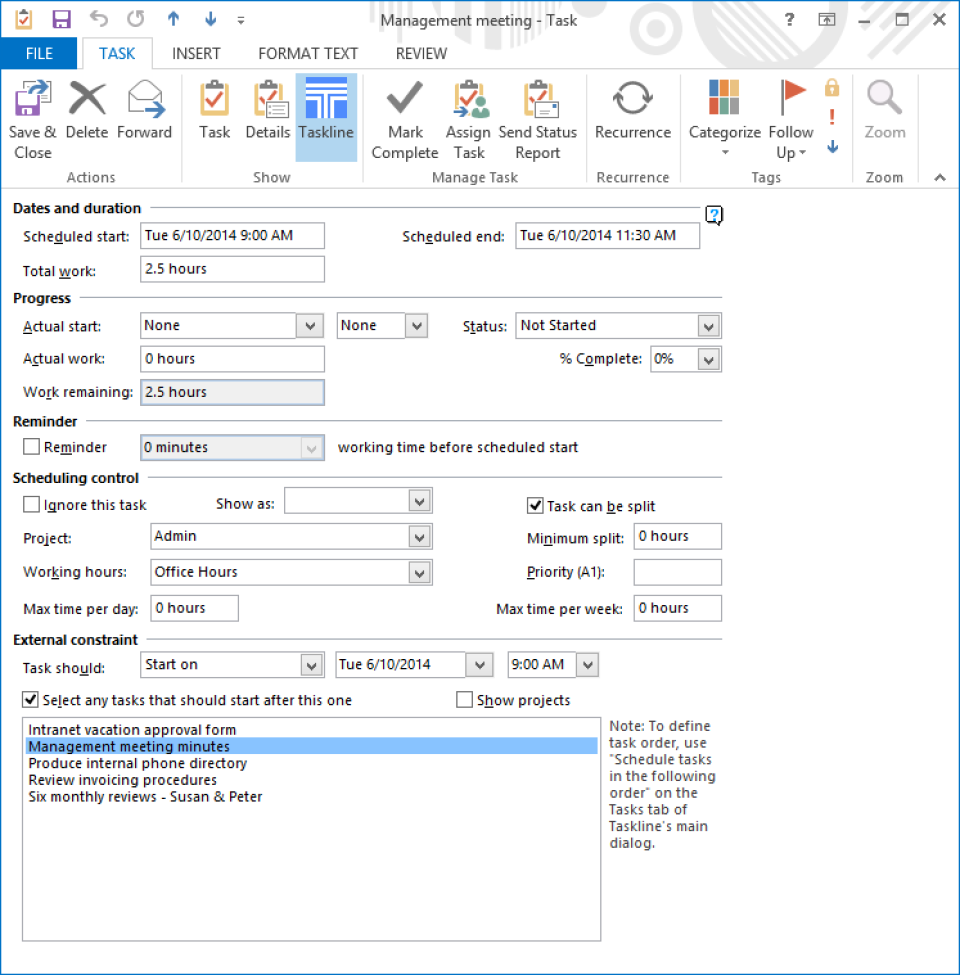Image resolution: width=960 pixels, height=975 pixels.
Task: Expand the Project dropdown showing Admin
Action: (x=420, y=537)
